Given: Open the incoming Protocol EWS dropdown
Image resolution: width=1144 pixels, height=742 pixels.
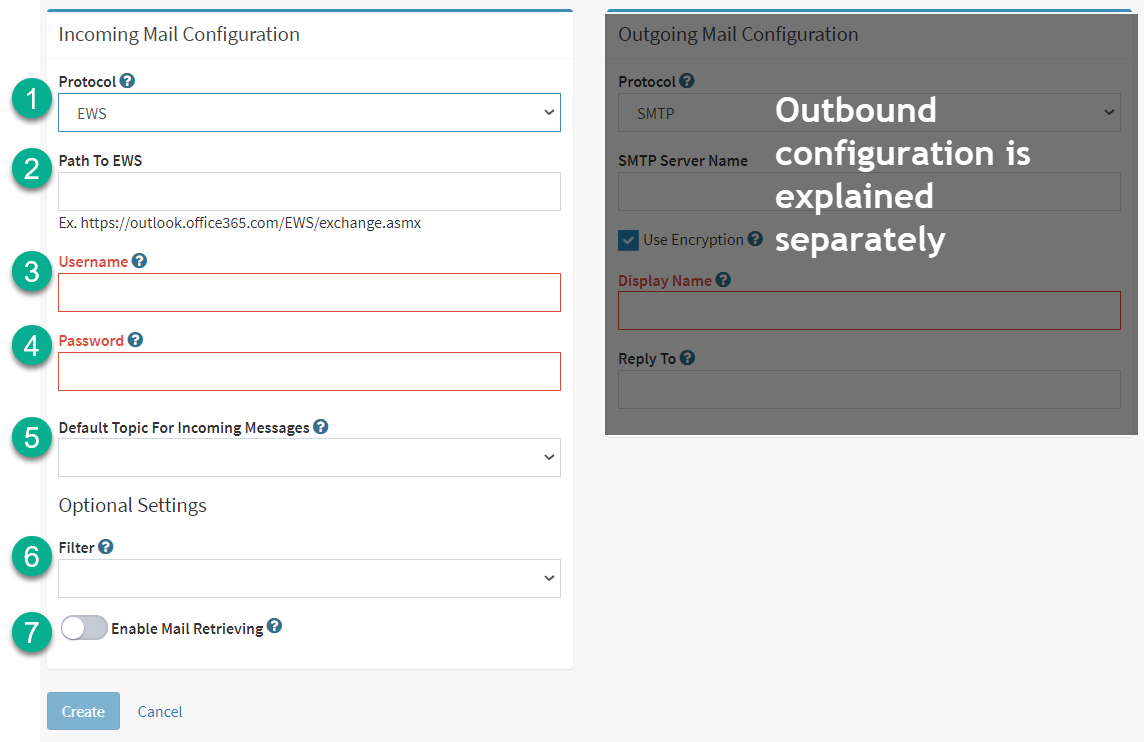Looking at the screenshot, I should [309, 112].
